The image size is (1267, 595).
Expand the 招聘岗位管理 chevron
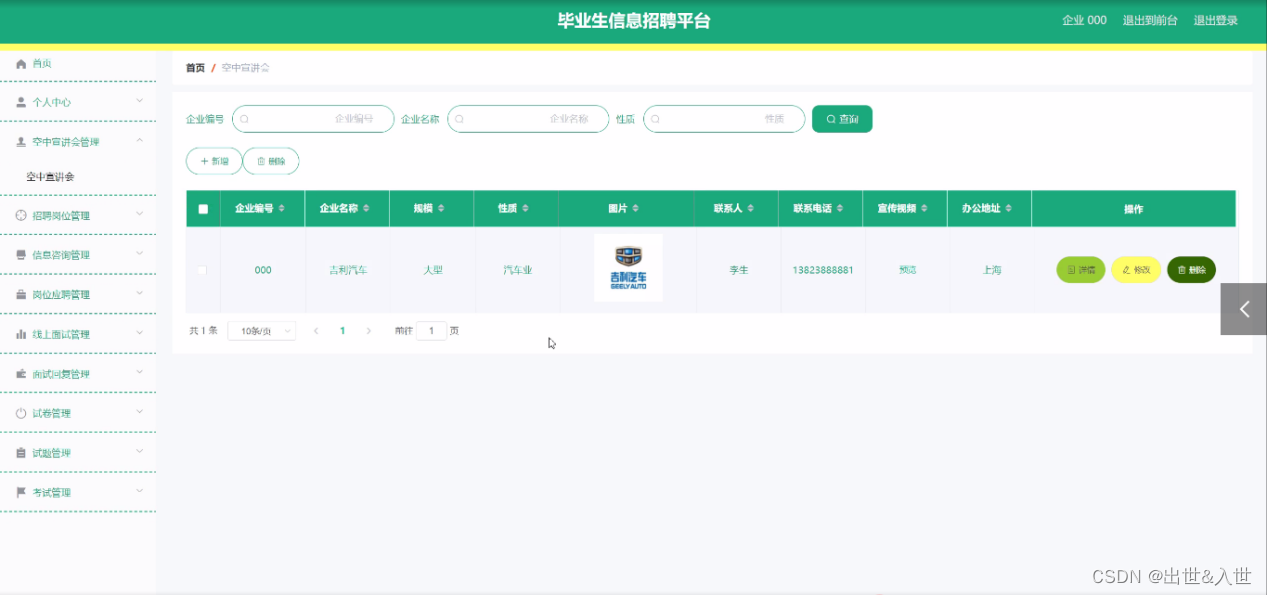point(140,214)
